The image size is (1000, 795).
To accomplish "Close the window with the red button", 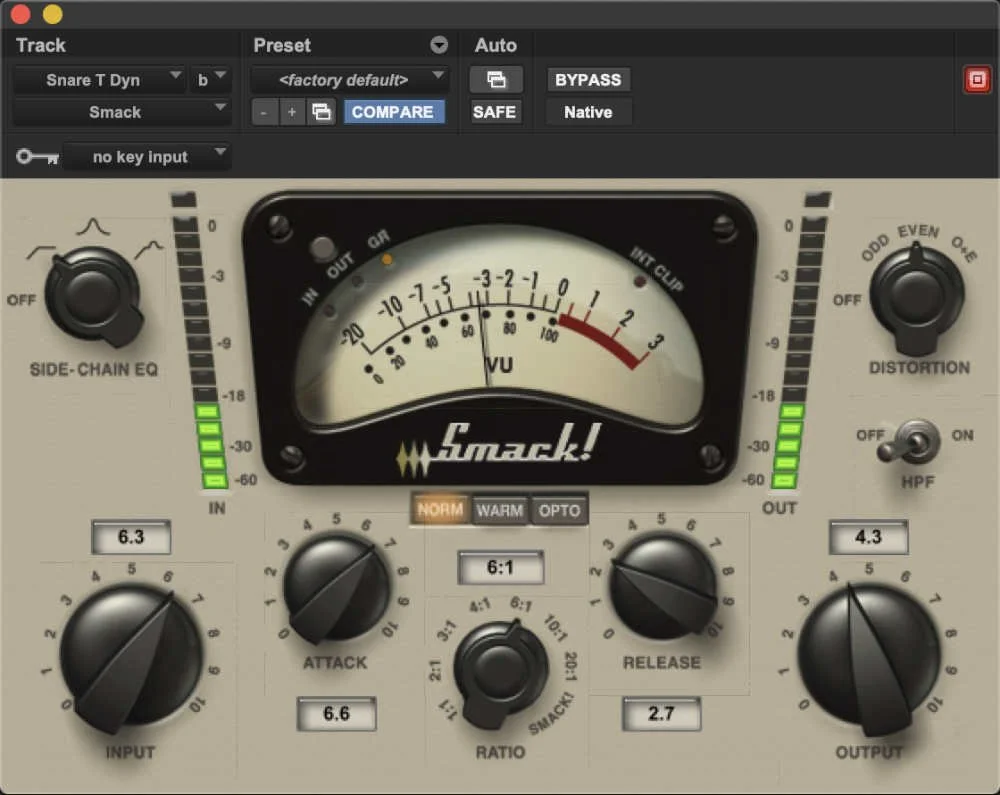I will point(20,13).
